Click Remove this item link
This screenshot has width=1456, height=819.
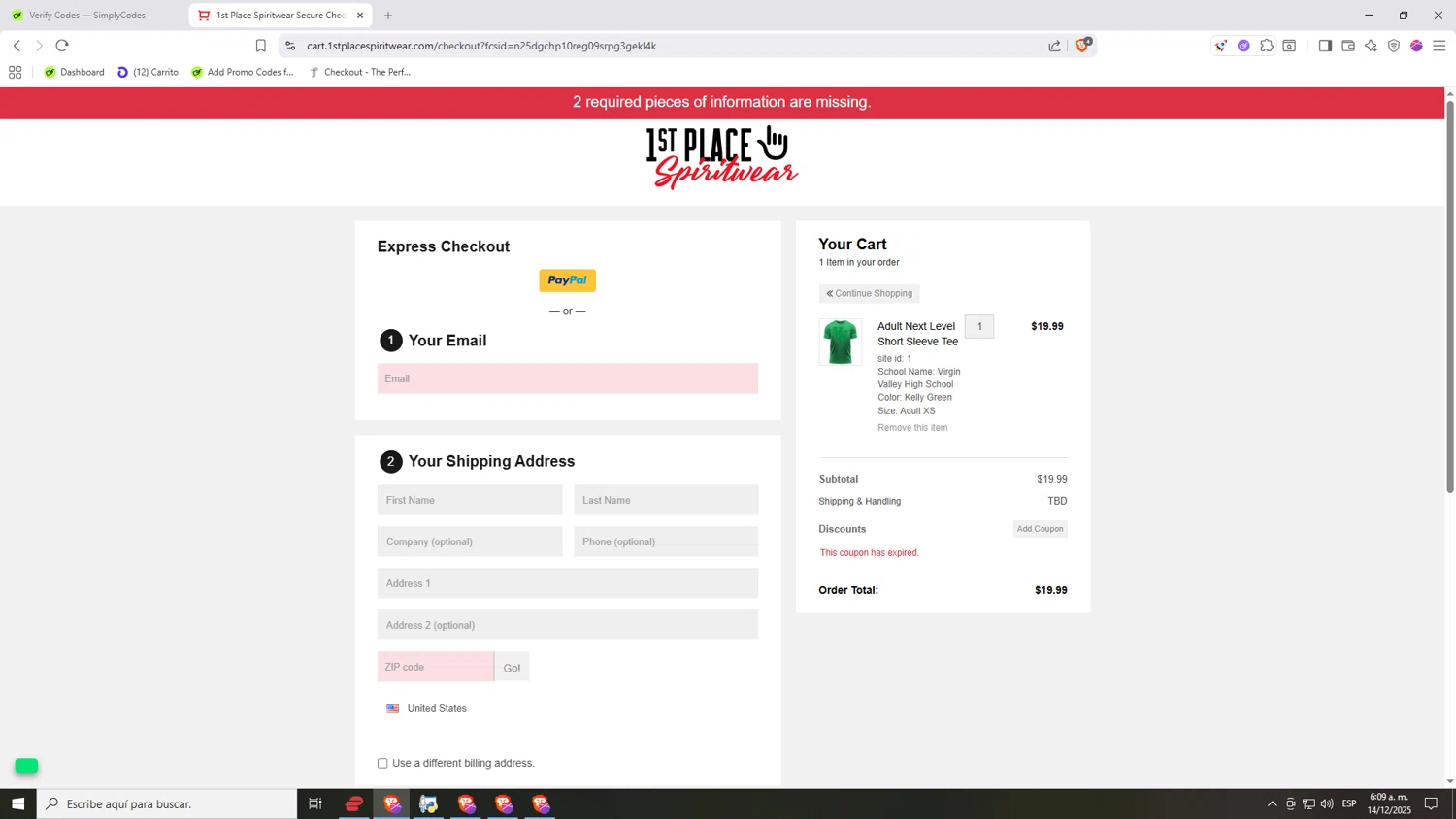(912, 427)
